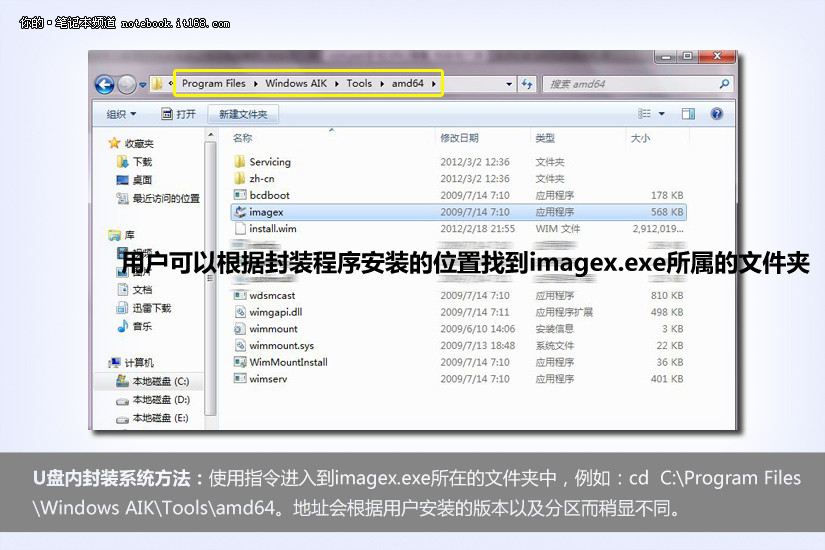Expand arrow after Windows AIK breadcrumb
This screenshot has height=550, width=825.
click(x=337, y=84)
